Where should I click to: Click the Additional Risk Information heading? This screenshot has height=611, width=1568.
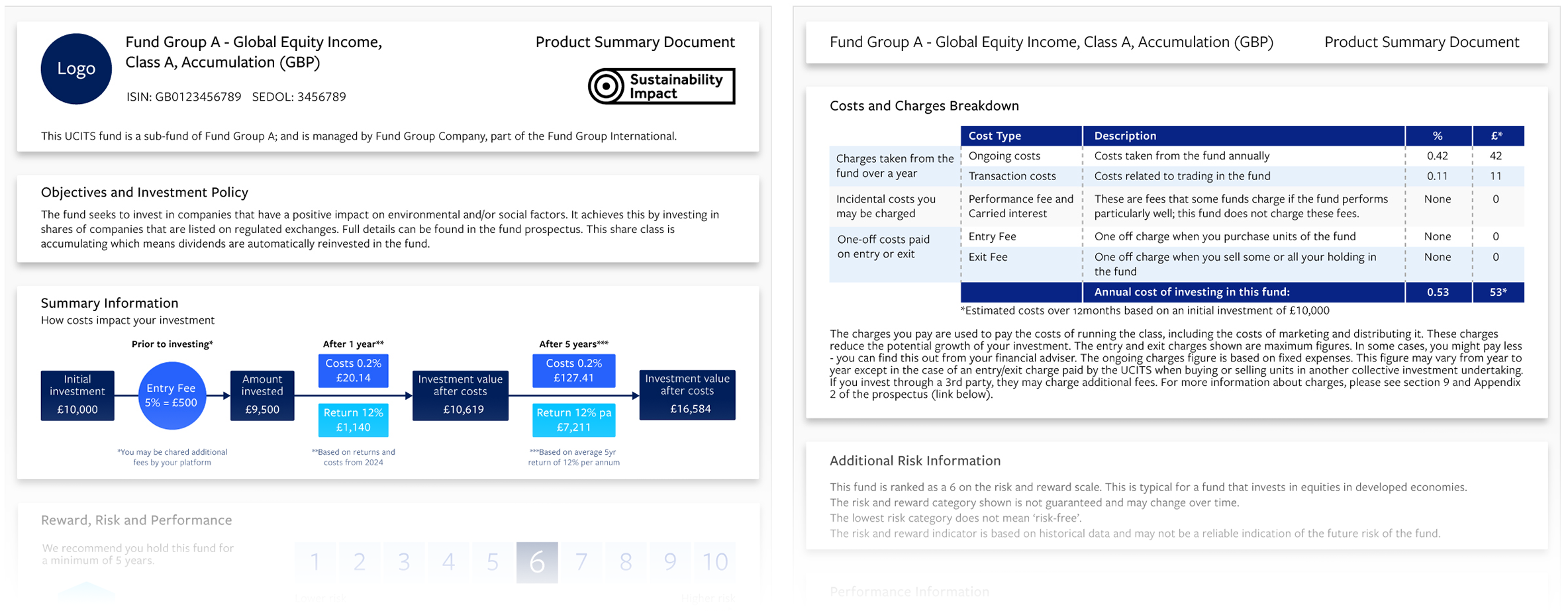pos(915,460)
